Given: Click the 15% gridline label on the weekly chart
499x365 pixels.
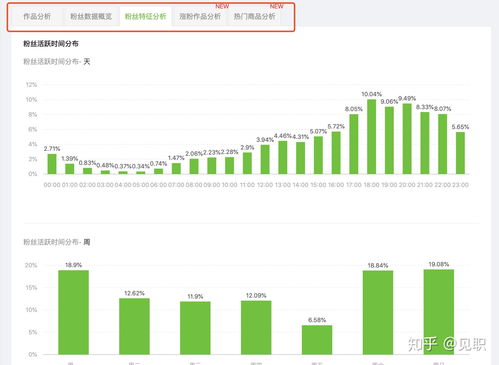Looking at the screenshot, I should 31,287.
